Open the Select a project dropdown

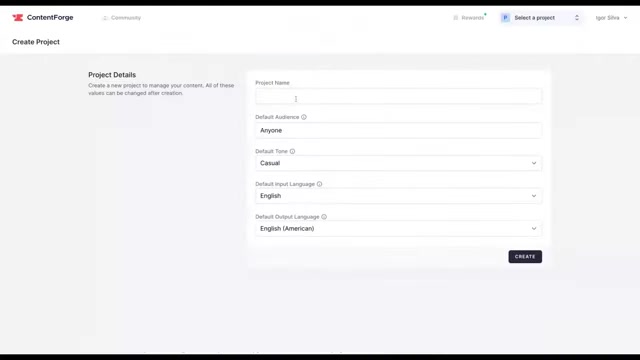click(541, 18)
